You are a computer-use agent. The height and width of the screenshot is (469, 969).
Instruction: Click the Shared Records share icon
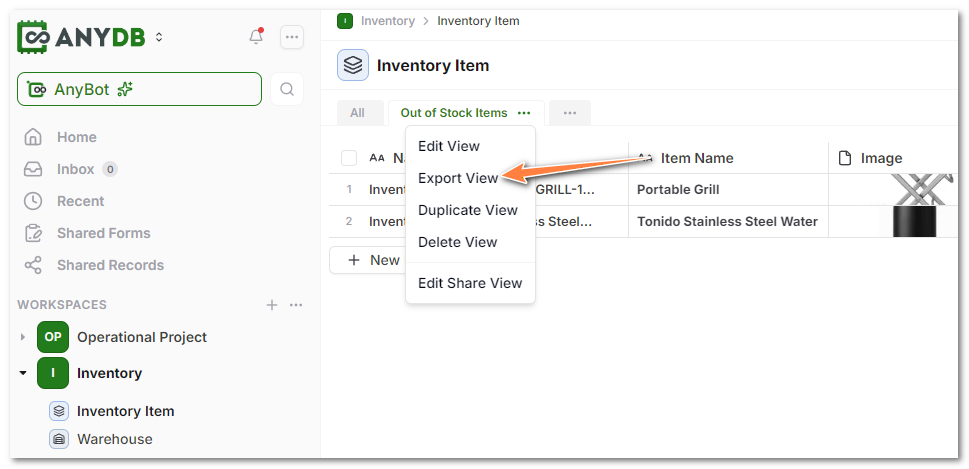33,266
